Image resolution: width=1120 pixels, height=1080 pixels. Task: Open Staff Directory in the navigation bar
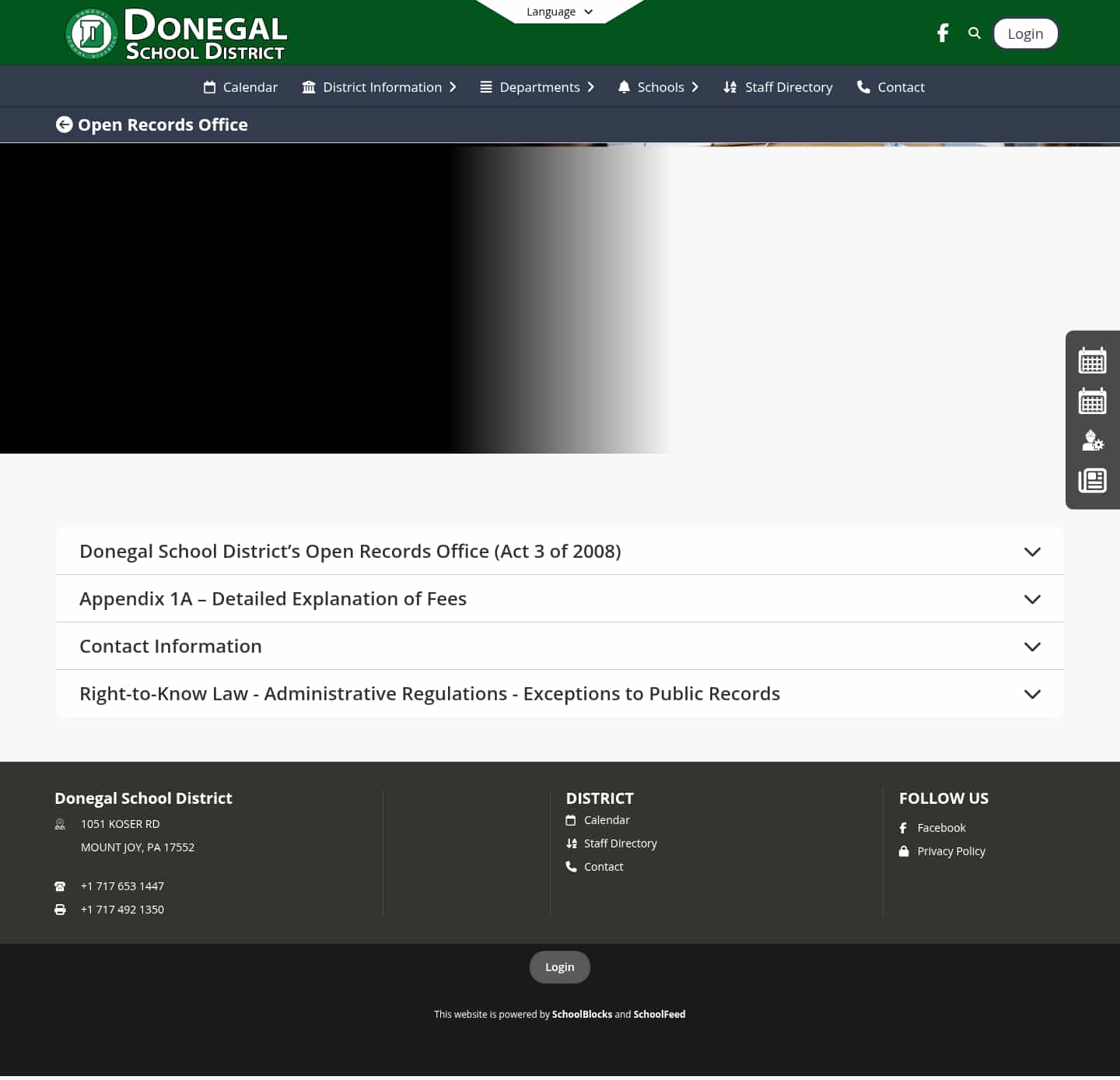pos(778,87)
